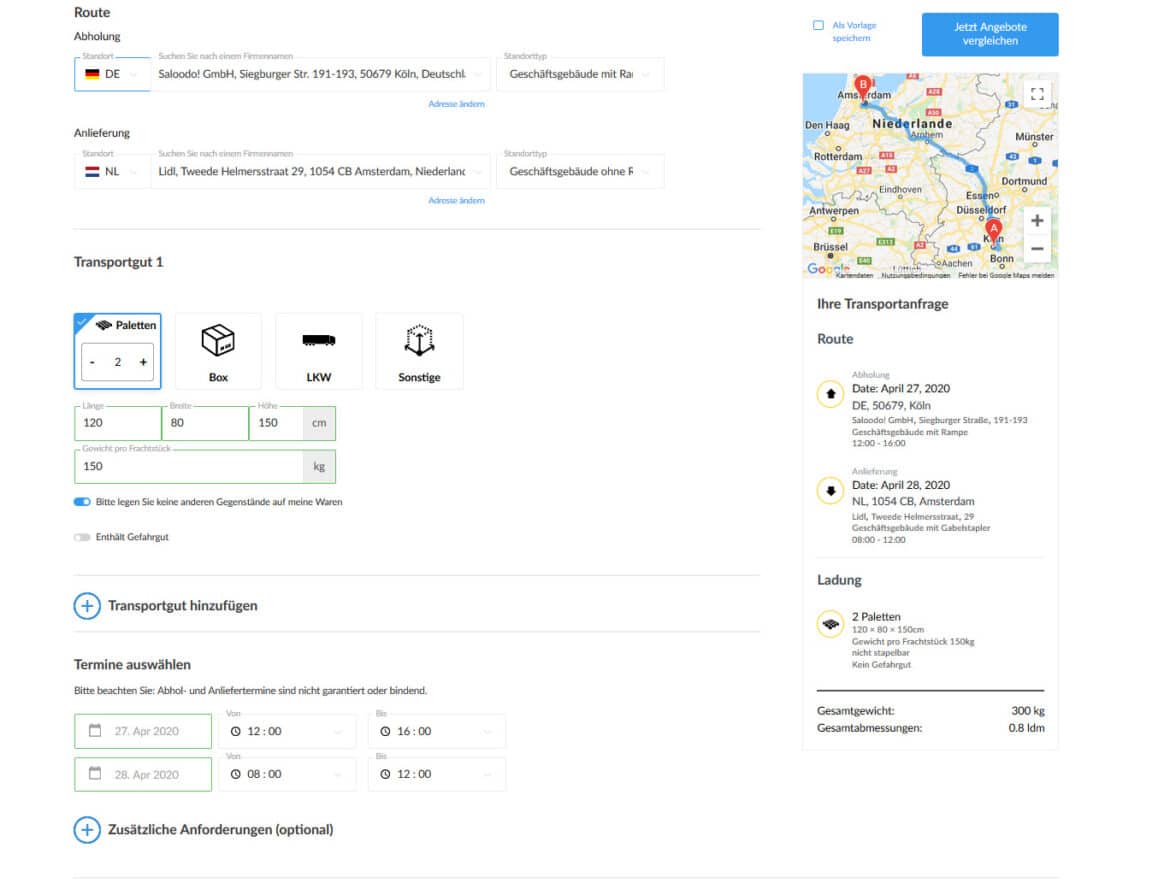Image resolution: width=1170 pixels, height=883 pixels.
Task: Expand Zusätzliche Anforderungen with the plus icon
Action: pos(87,829)
